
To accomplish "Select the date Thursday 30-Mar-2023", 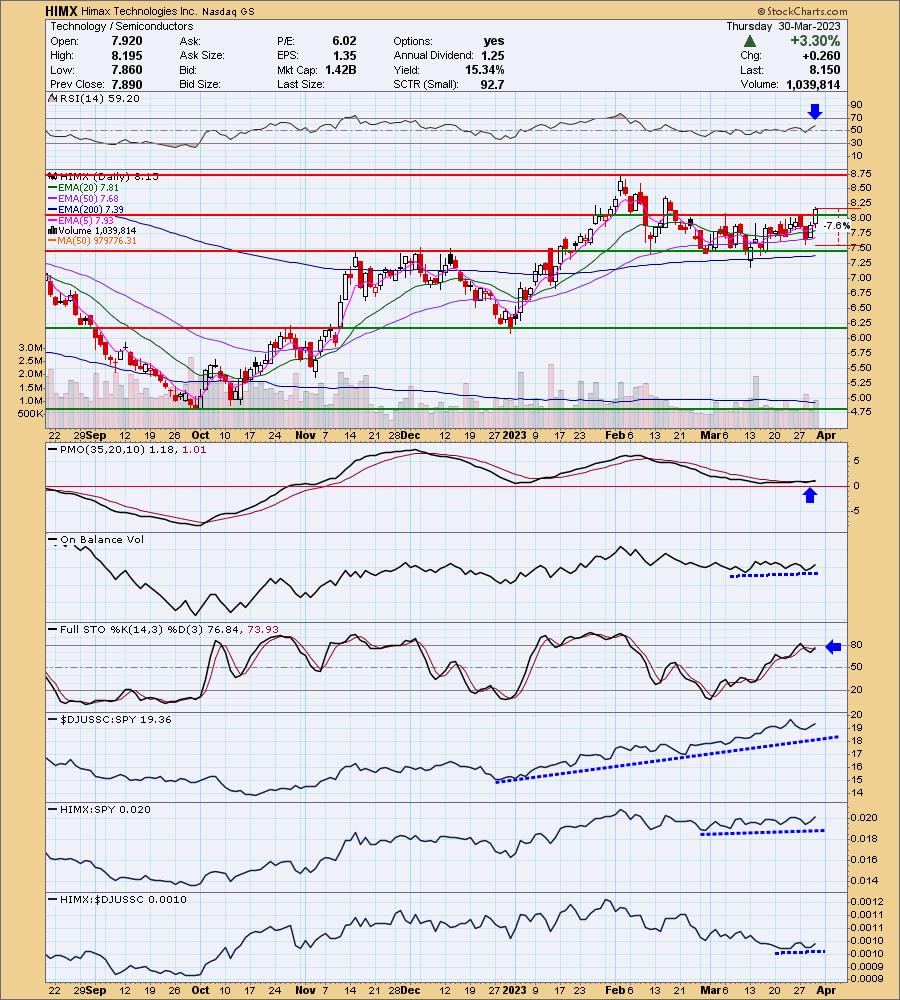I will [783, 26].
